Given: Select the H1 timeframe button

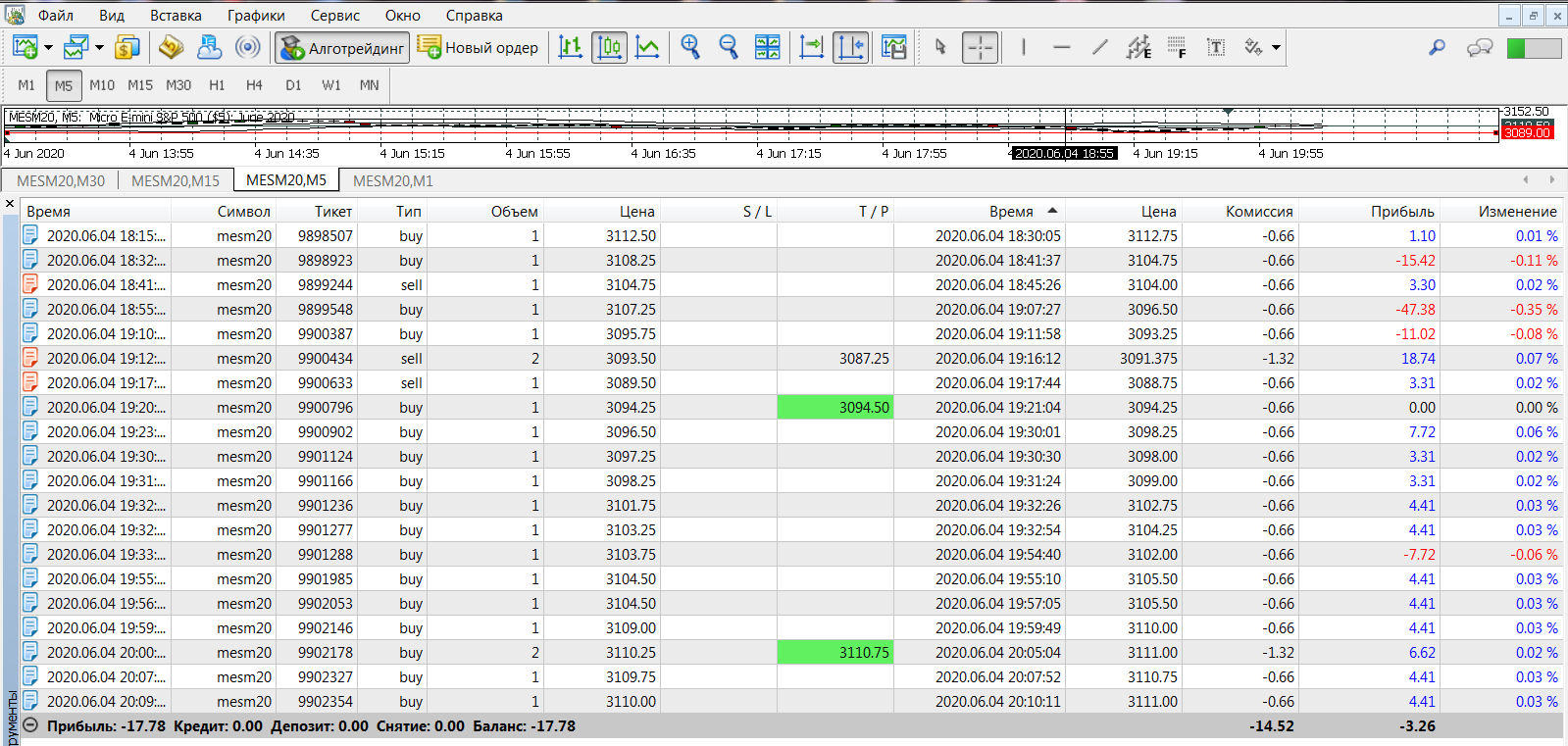Looking at the screenshot, I should [217, 85].
